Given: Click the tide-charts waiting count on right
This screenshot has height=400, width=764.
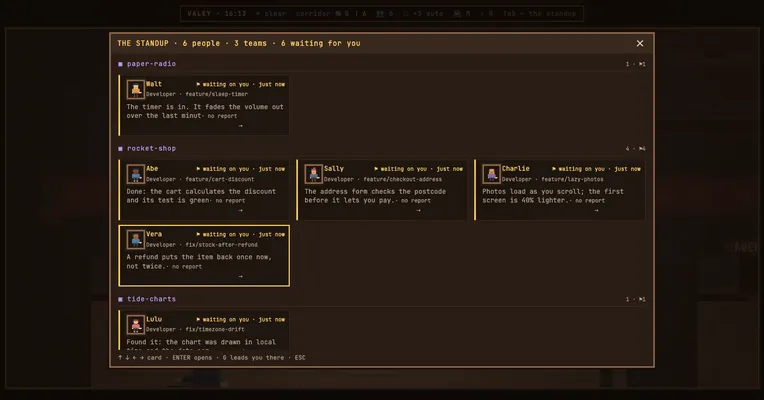Looking at the screenshot, I should coord(635,299).
